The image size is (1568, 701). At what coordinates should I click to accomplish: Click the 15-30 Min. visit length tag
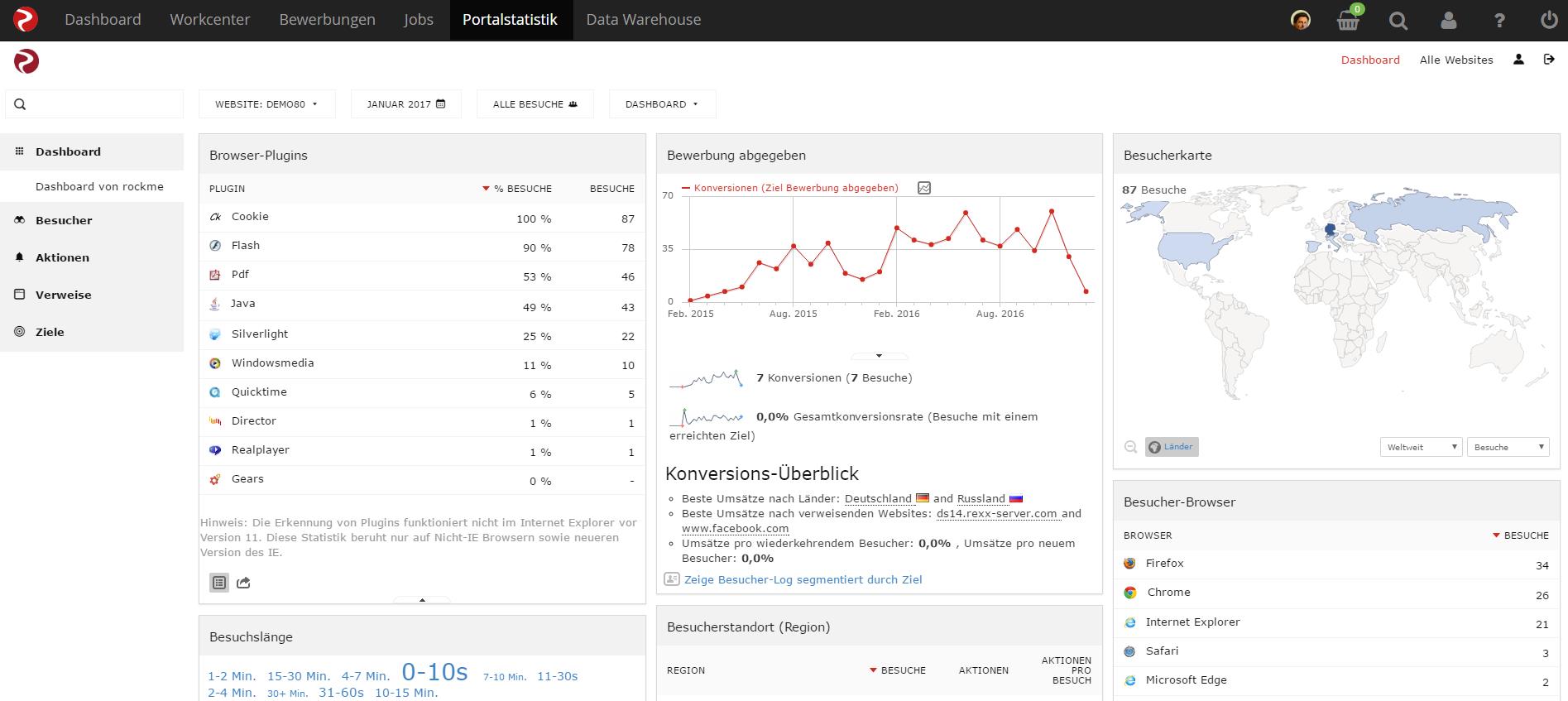pos(299,676)
